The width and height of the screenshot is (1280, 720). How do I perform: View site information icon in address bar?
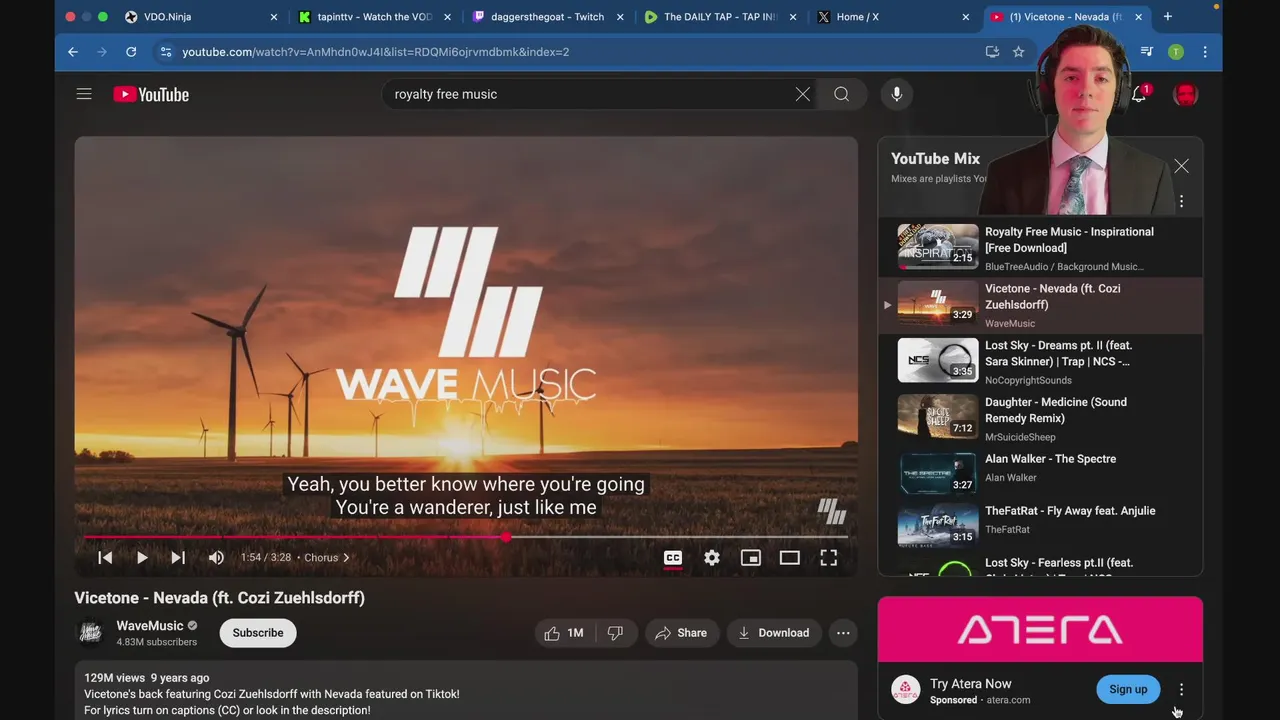pyautogui.click(x=166, y=52)
